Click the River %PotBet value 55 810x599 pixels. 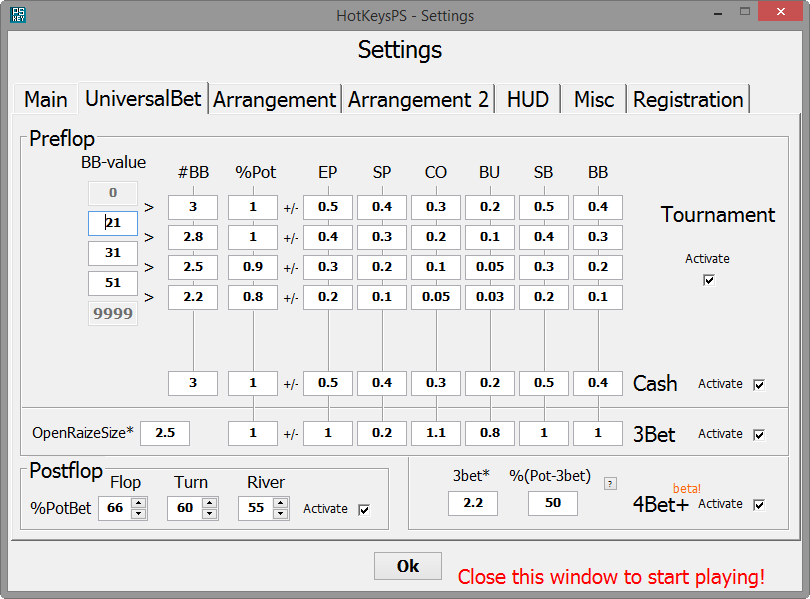click(256, 508)
